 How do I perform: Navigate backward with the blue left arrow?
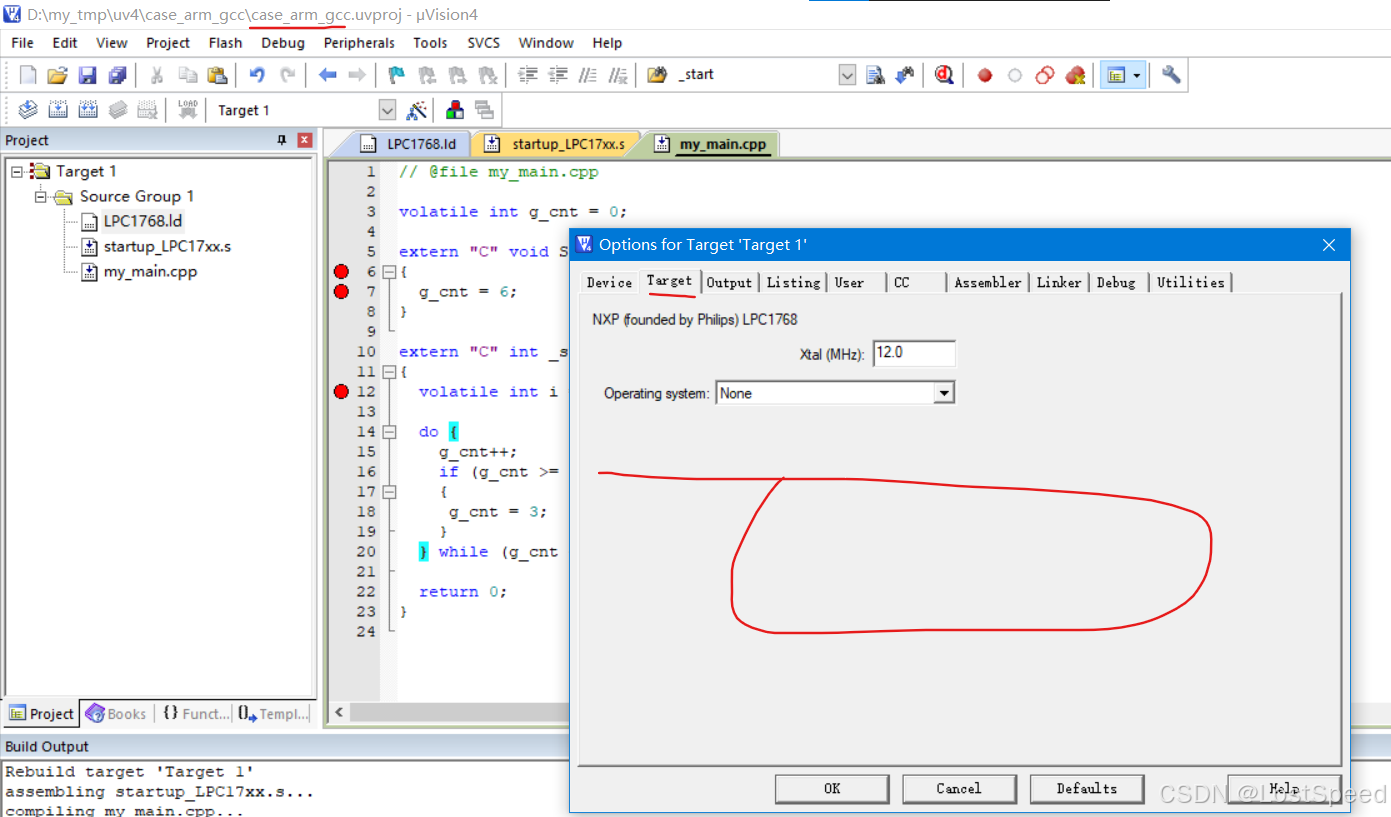pyautogui.click(x=327, y=75)
